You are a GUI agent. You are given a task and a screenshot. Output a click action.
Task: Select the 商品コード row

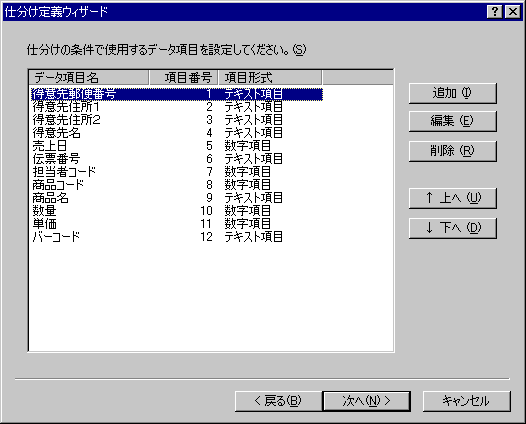tap(177, 185)
